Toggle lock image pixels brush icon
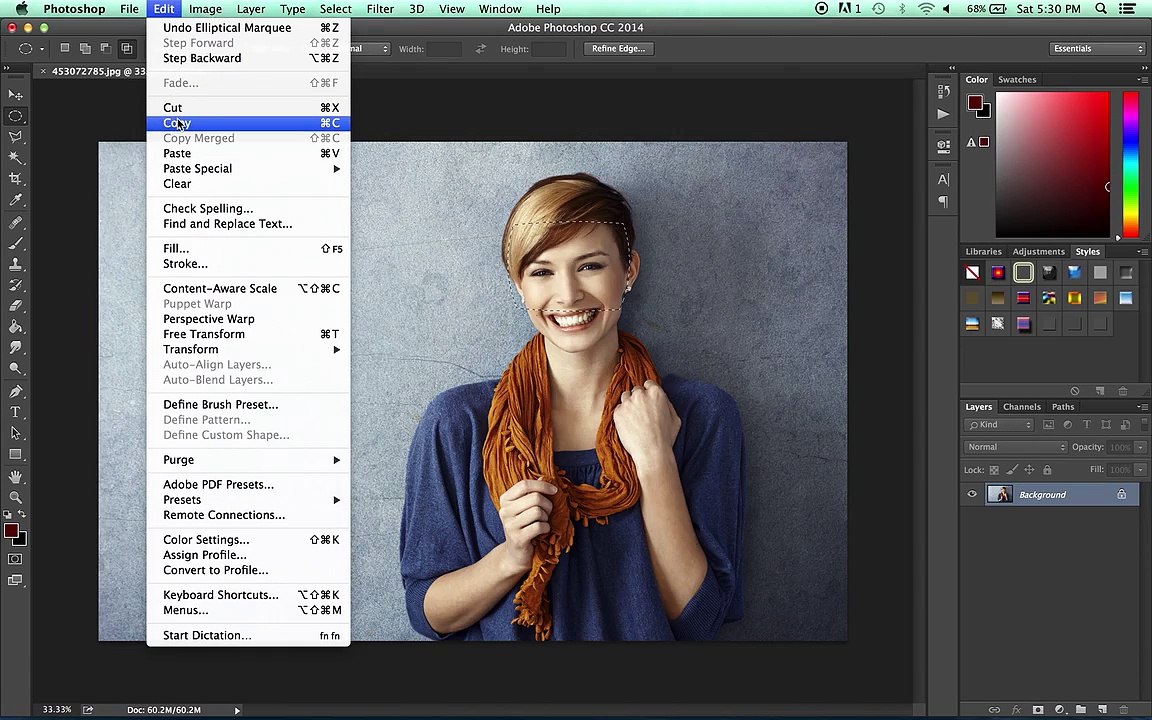Viewport: 1152px width, 720px height. pos(1012,469)
